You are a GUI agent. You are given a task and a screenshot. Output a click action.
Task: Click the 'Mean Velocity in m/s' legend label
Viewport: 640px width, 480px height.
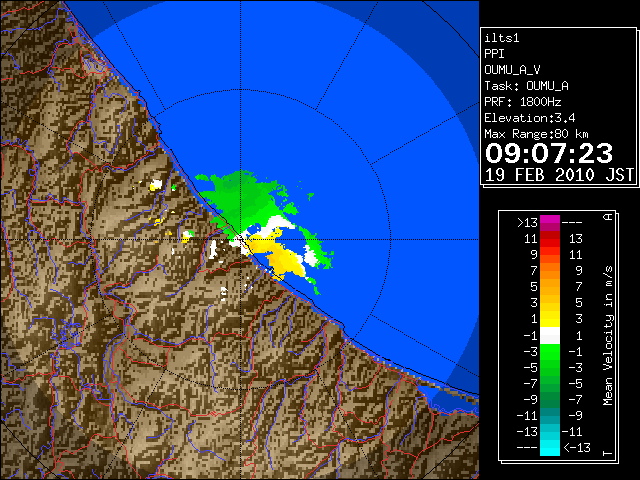click(x=608, y=336)
